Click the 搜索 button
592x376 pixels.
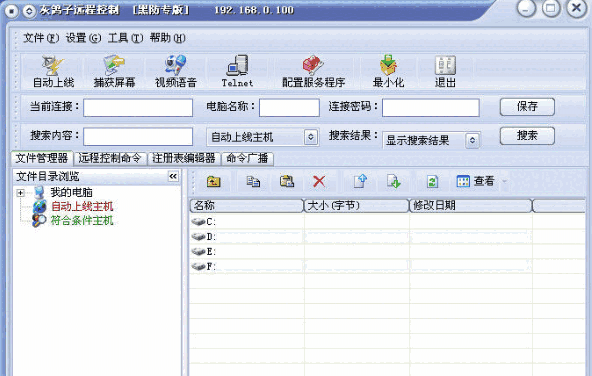click(527, 136)
